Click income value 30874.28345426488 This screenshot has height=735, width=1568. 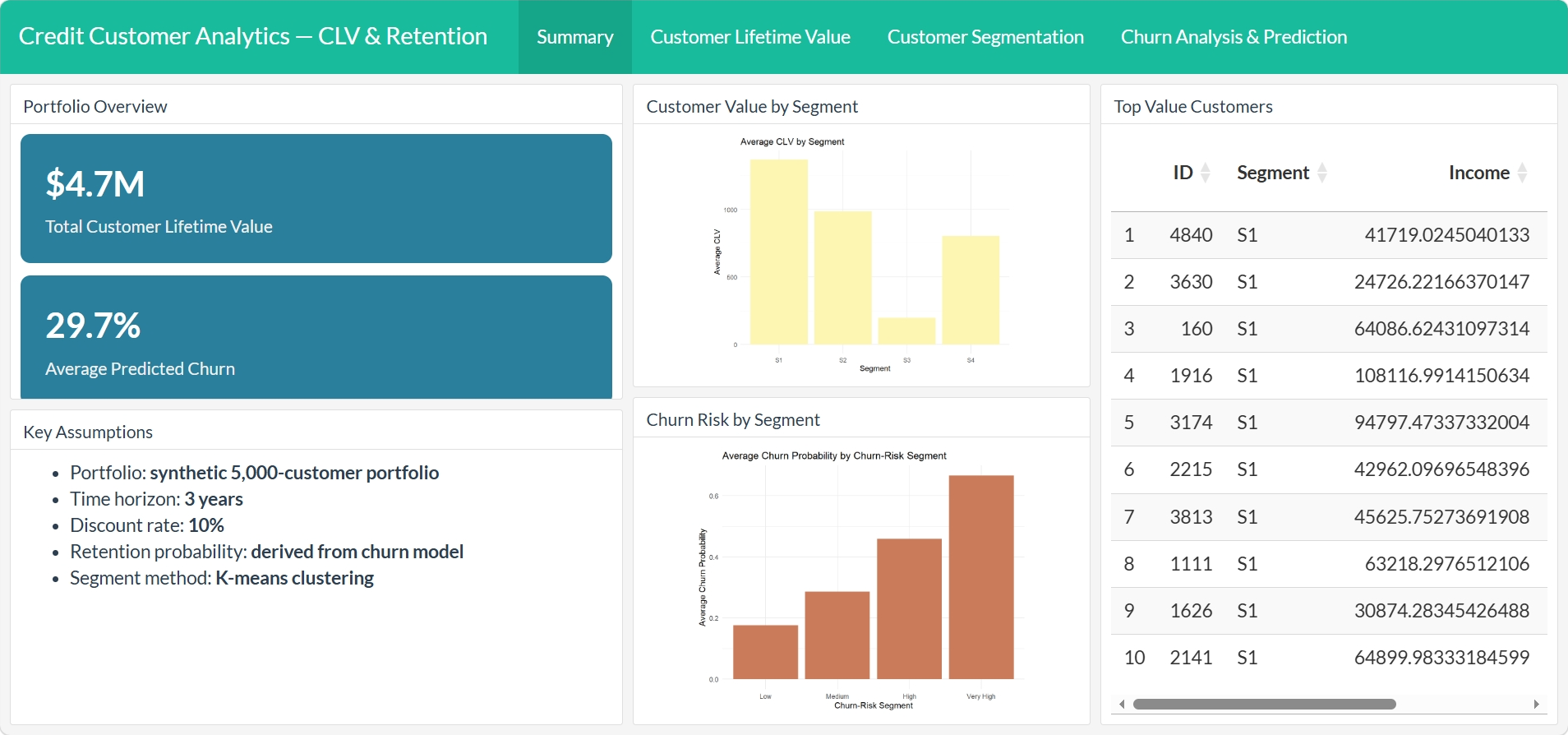(x=1442, y=611)
